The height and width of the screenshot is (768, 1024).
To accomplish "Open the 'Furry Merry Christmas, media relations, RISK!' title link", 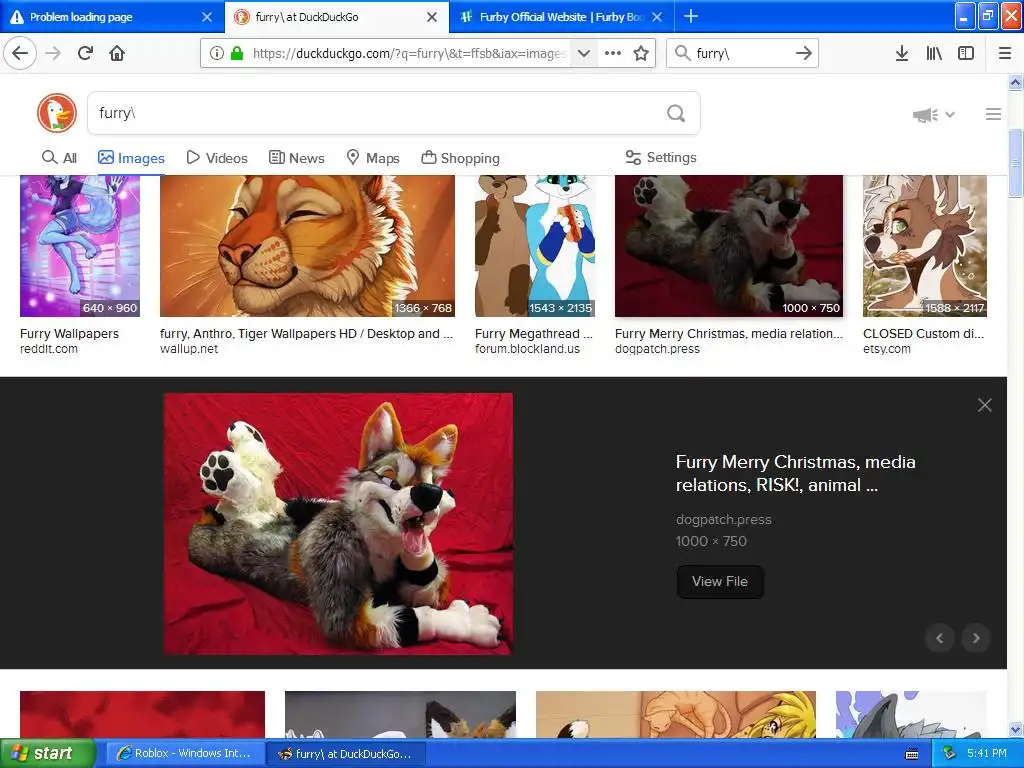I will [795, 473].
